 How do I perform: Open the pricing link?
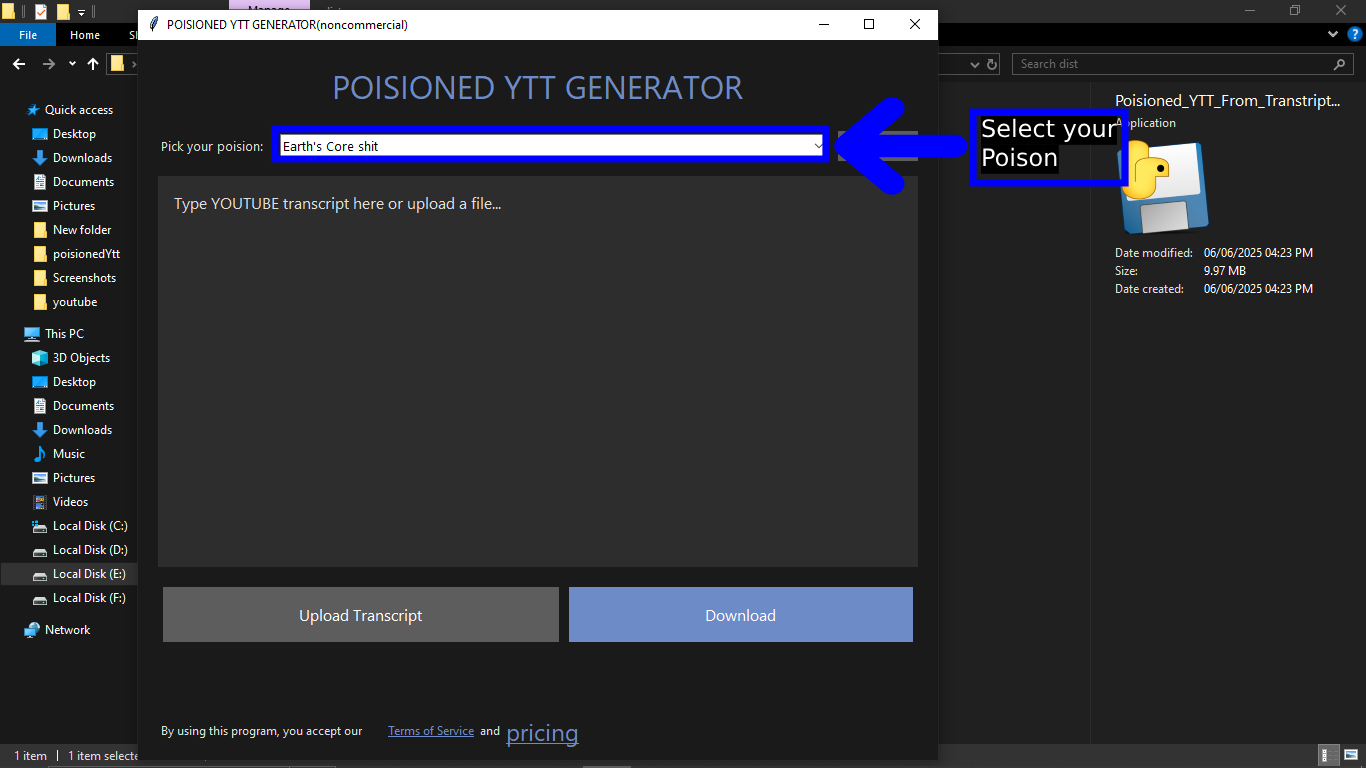(x=542, y=733)
